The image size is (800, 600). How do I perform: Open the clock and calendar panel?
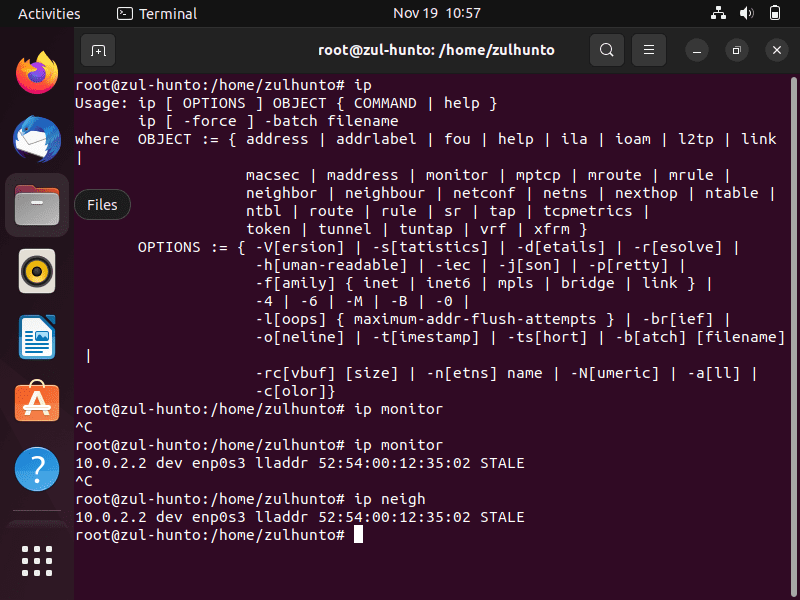point(437,13)
